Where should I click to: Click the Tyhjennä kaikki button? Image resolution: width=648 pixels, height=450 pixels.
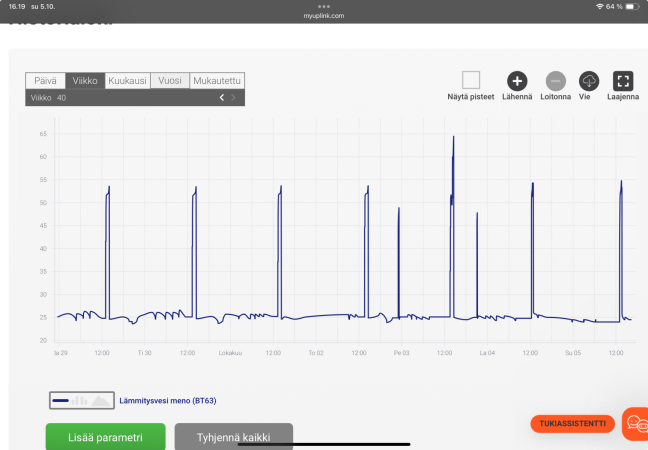click(233, 437)
